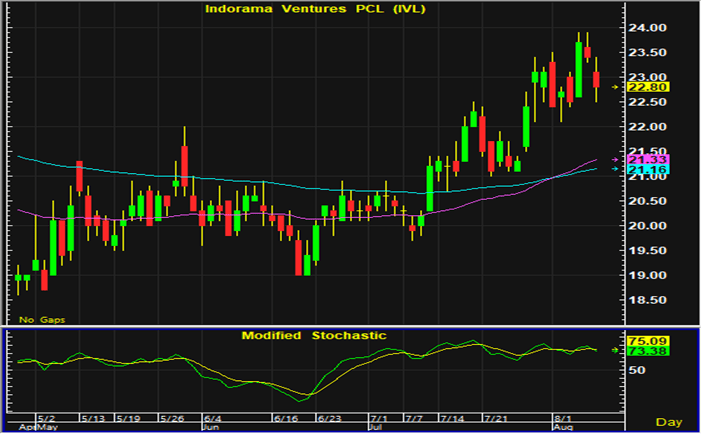Click the yellow arrow beside 22.80 price

click(x=615, y=87)
